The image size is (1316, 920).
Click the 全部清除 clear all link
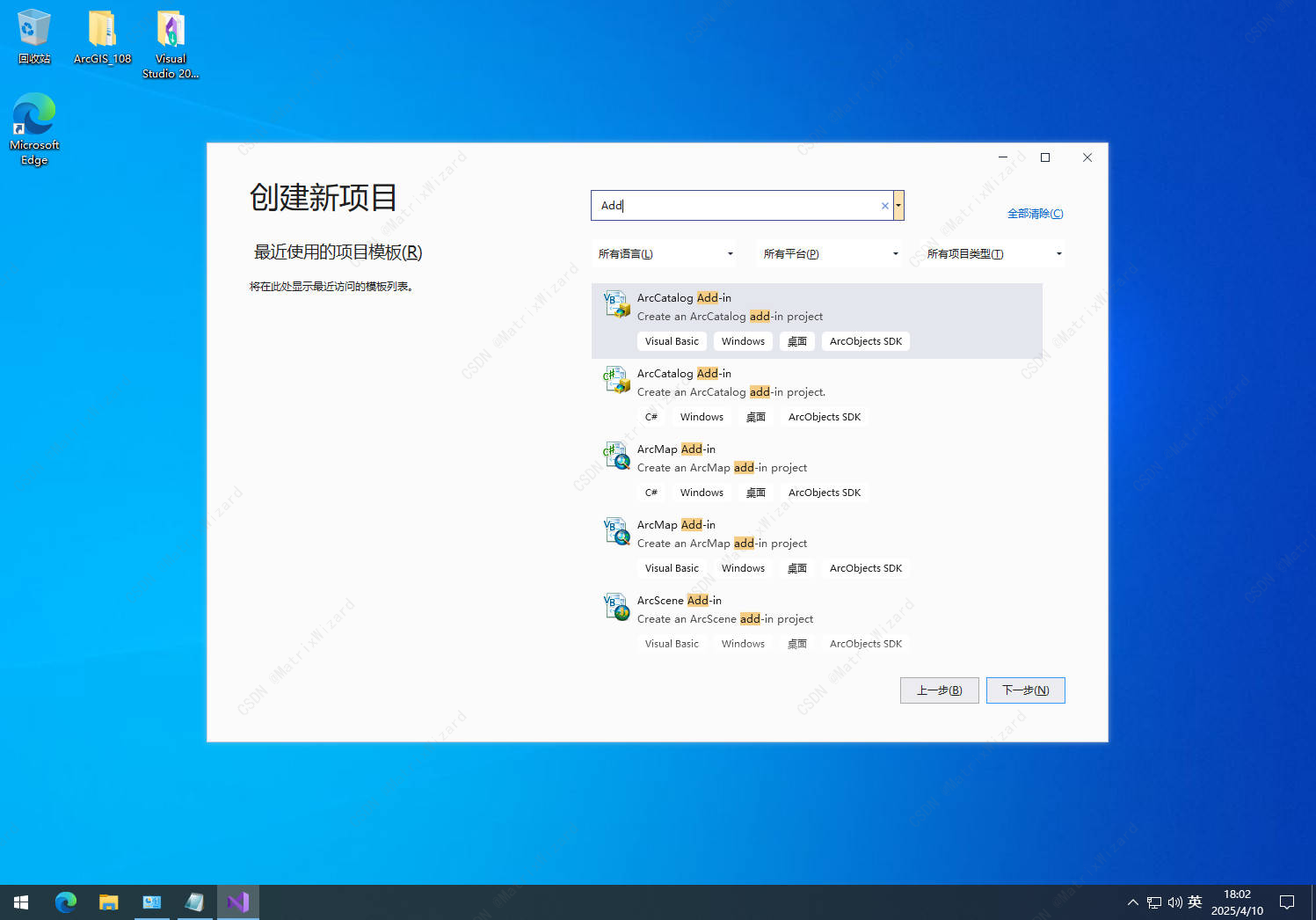click(1035, 214)
